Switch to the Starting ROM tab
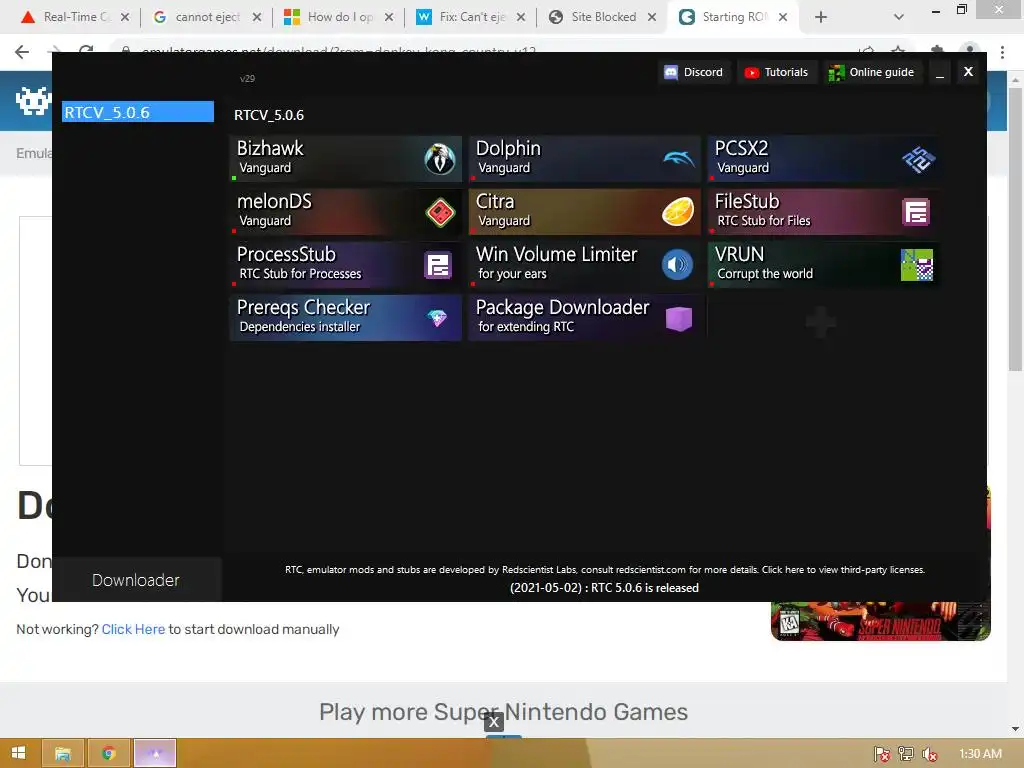Screen dimensions: 1024x768 pyautogui.click(x=733, y=17)
